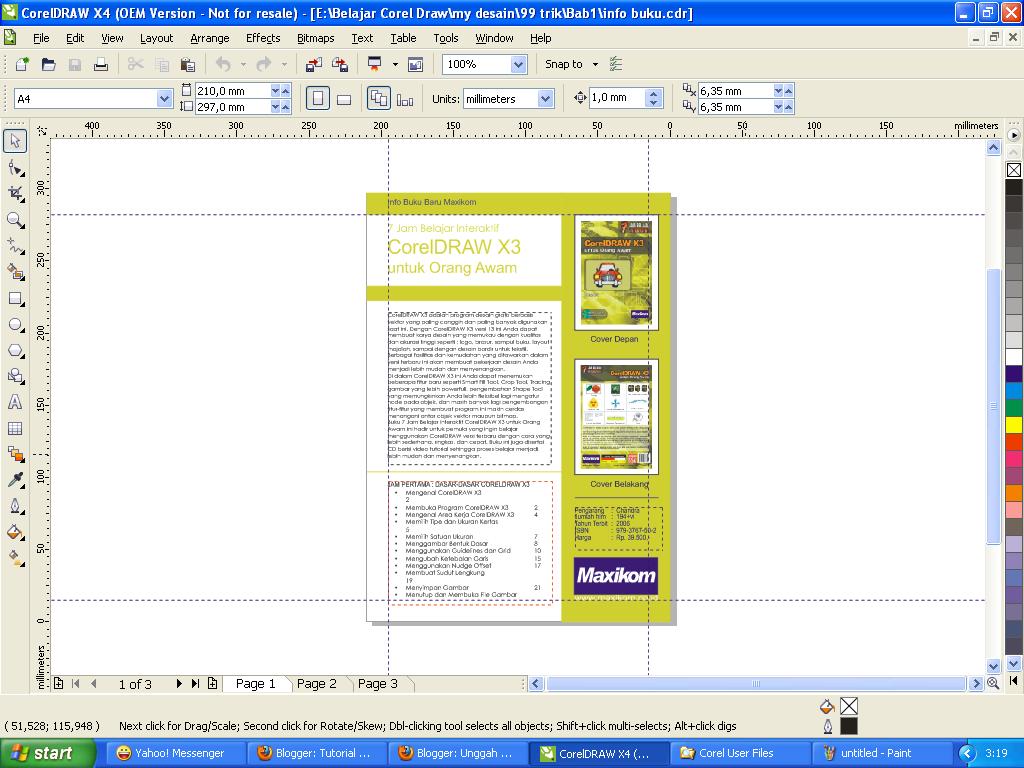Select the Freehand tool
Screen dimensions: 1024x768
pyautogui.click(x=15, y=246)
